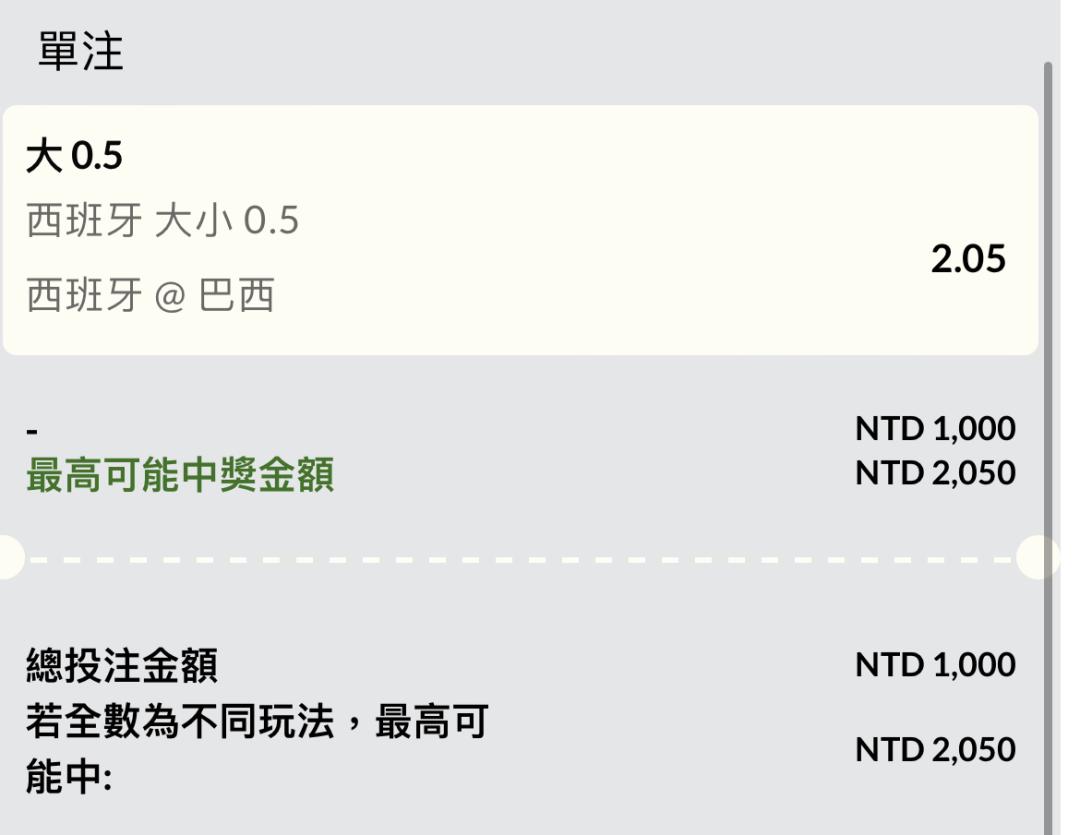
Task: Click the 能中: text line
Action: coord(68,777)
